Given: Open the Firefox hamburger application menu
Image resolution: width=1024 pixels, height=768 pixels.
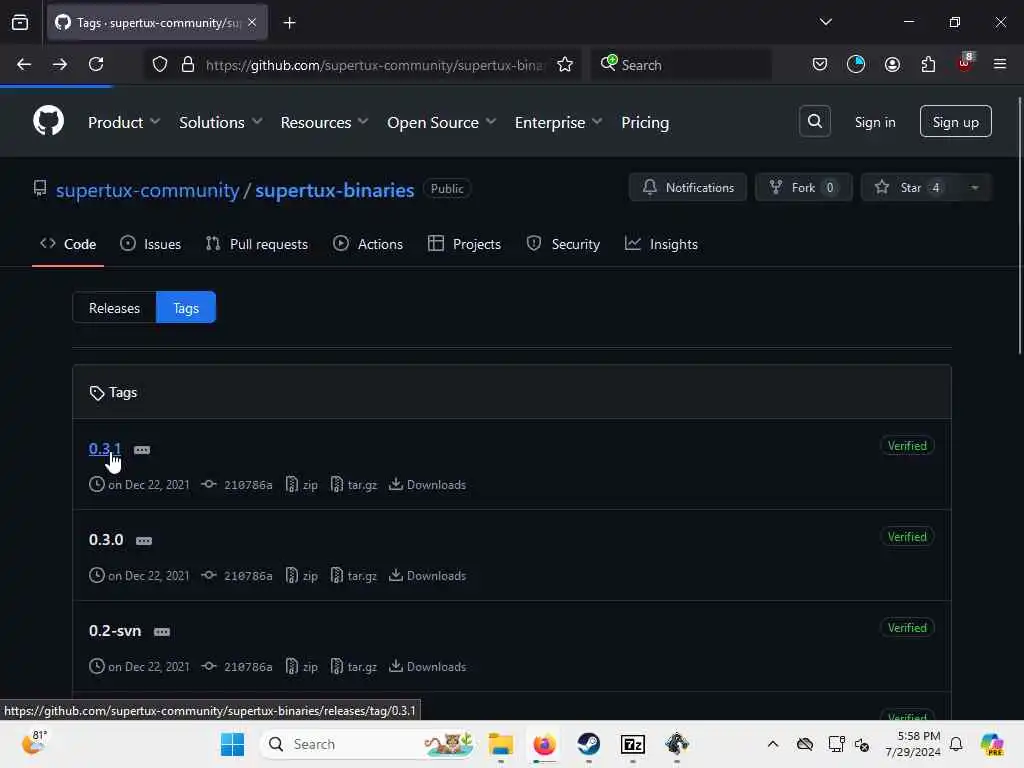Looking at the screenshot, I should 999,64.
